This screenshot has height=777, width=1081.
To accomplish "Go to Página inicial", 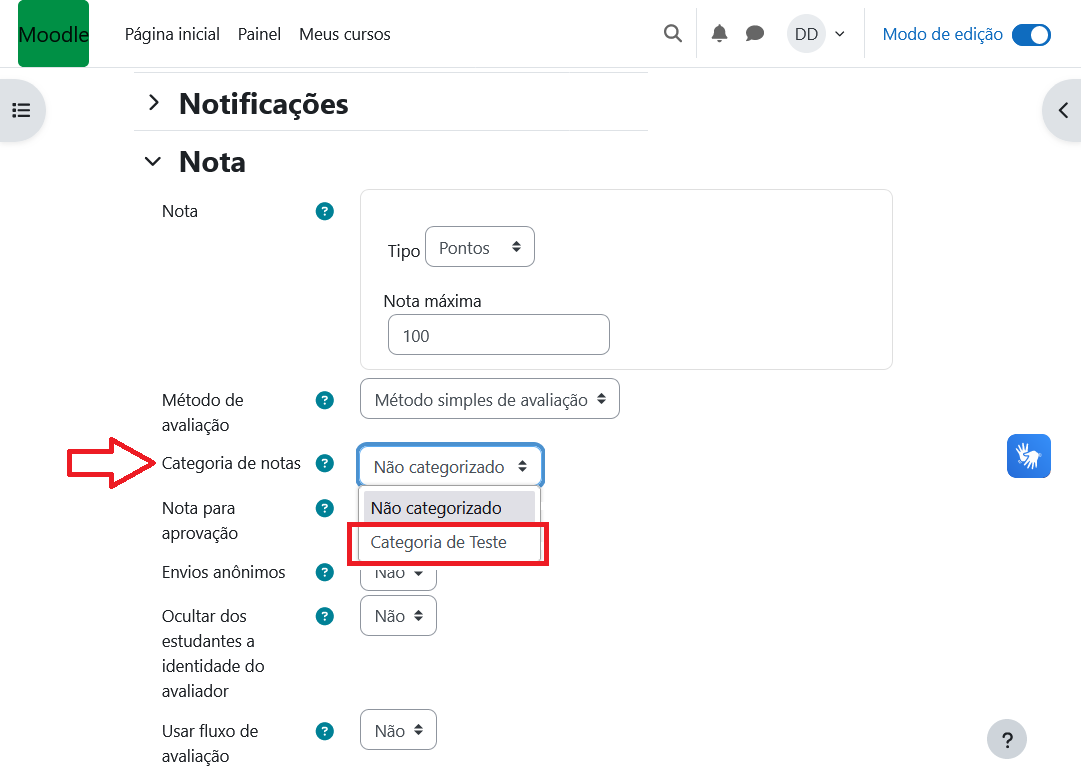I will (172, 34).
